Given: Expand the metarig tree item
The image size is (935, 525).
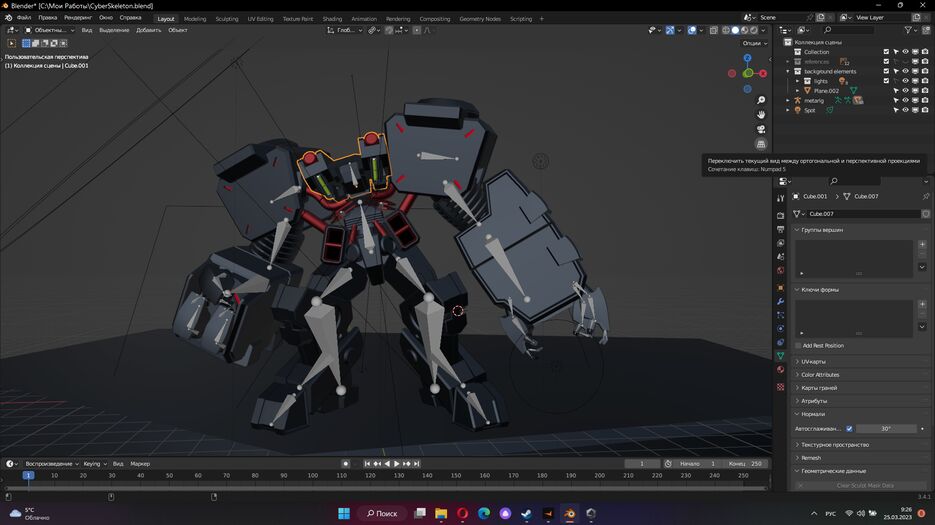Looking at the screenshot, I should coord(788,100).
